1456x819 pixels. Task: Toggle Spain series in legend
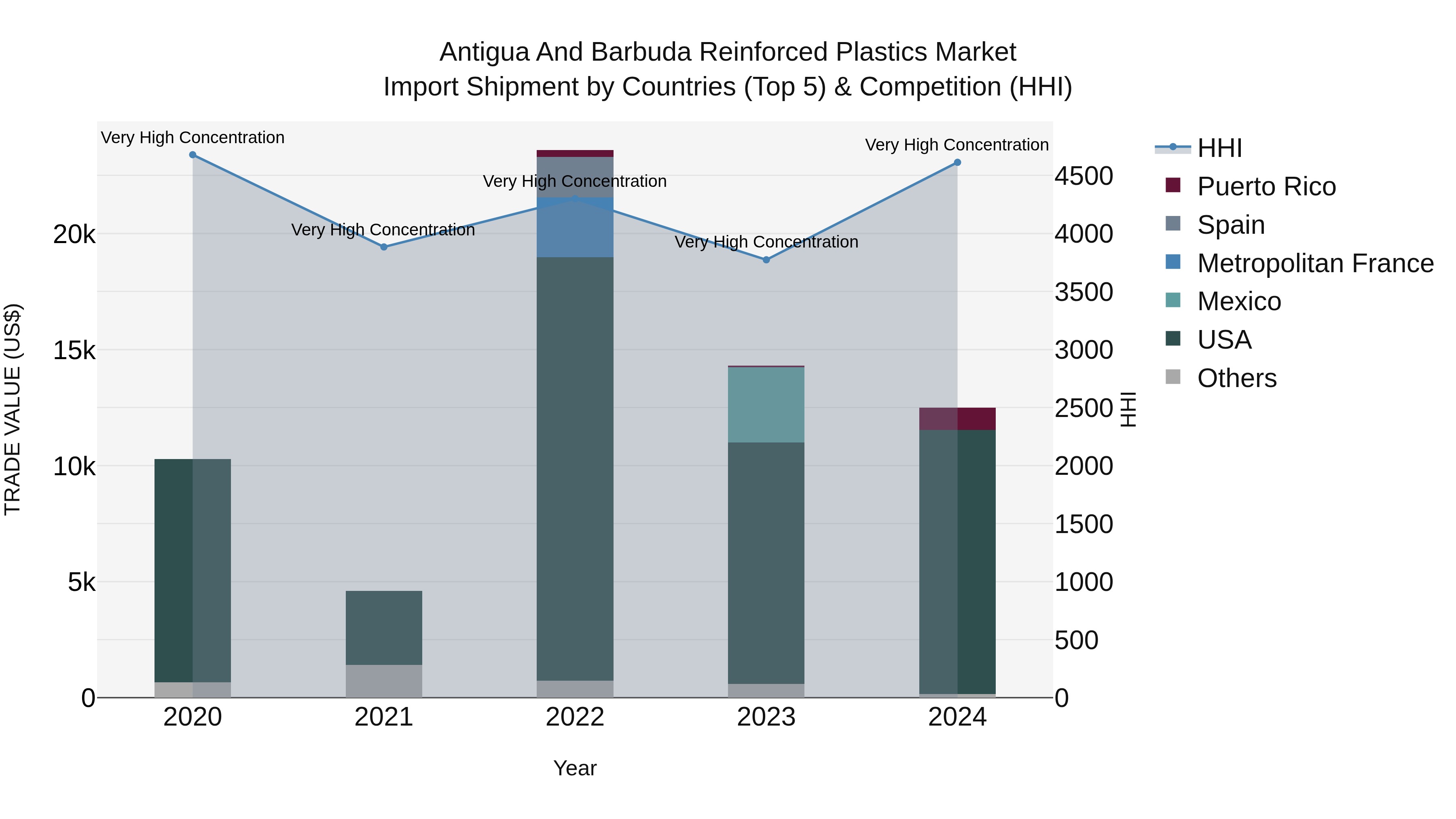coord(1215,225)
